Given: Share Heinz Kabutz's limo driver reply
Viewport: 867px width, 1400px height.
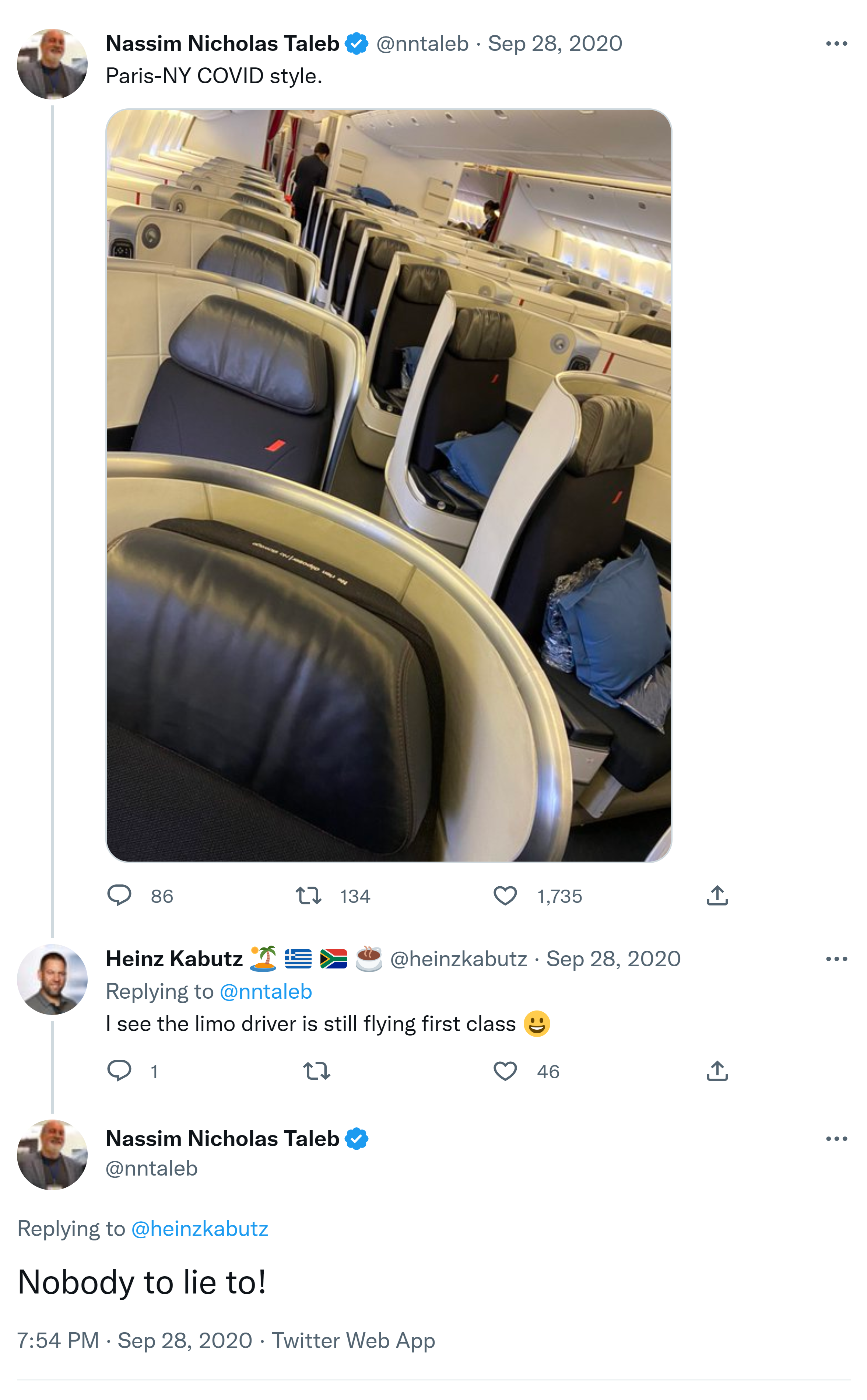Looking at the screenshot, I should click(x=717, y=1071).
